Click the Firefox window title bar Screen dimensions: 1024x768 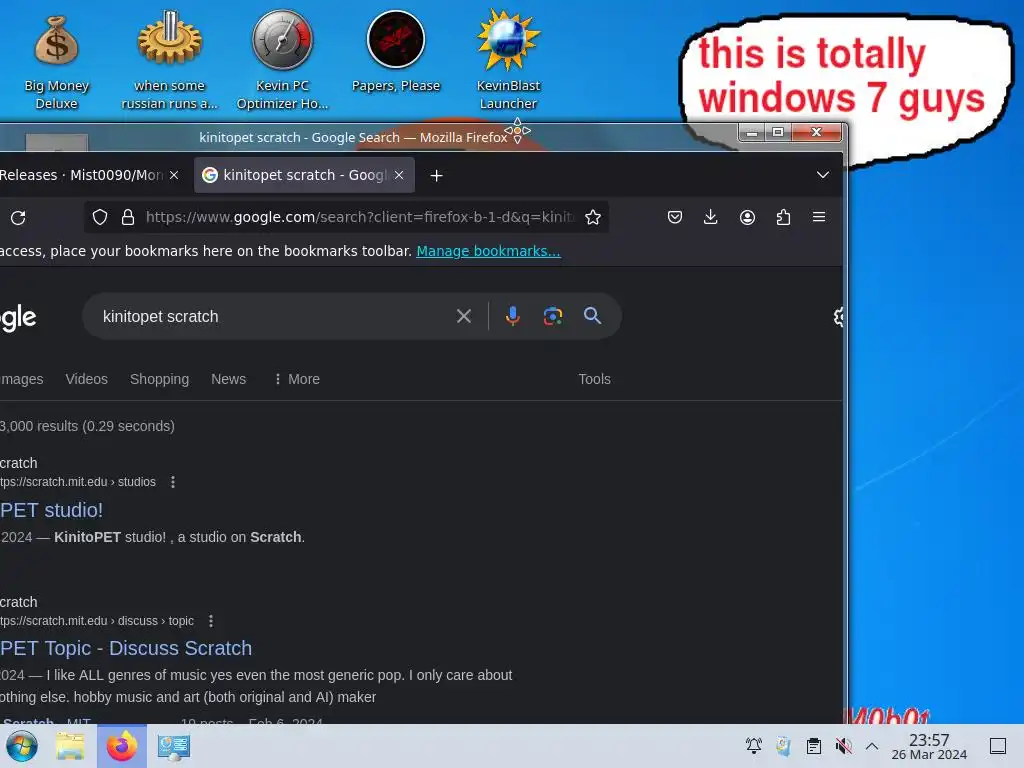353,137
